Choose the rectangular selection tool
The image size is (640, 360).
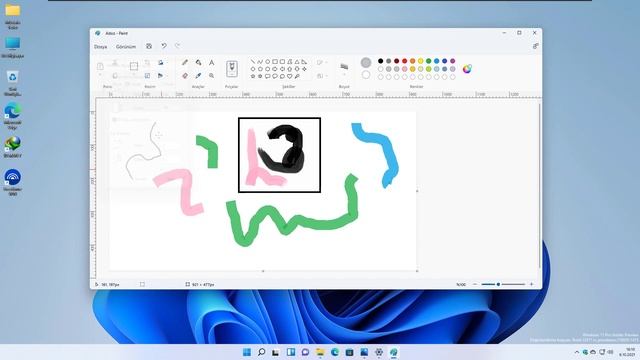[x=133, y=66]
